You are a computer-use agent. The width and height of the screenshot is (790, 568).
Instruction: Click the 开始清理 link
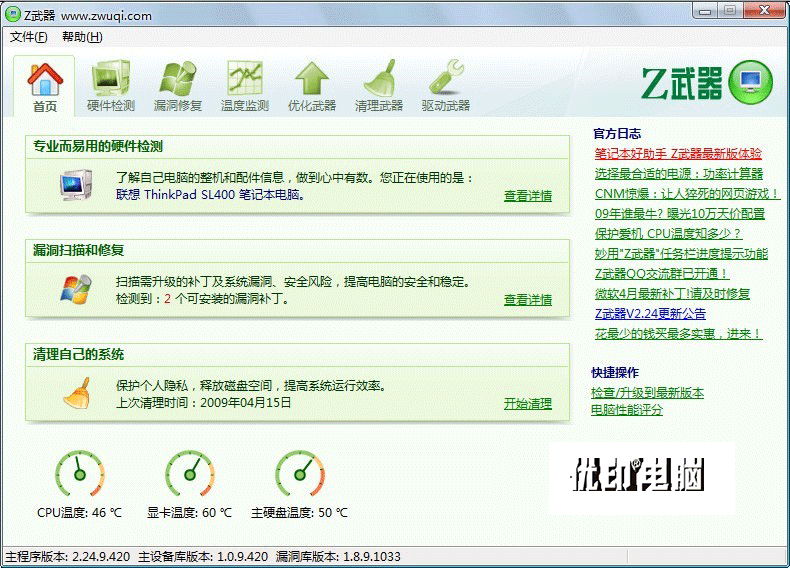click(528, 404)
